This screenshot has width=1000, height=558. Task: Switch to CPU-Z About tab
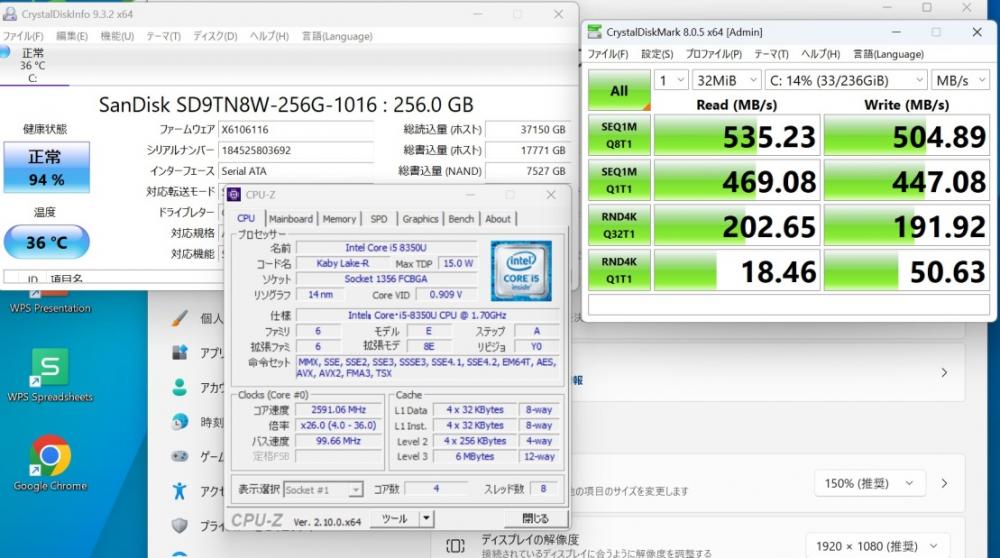498,219
